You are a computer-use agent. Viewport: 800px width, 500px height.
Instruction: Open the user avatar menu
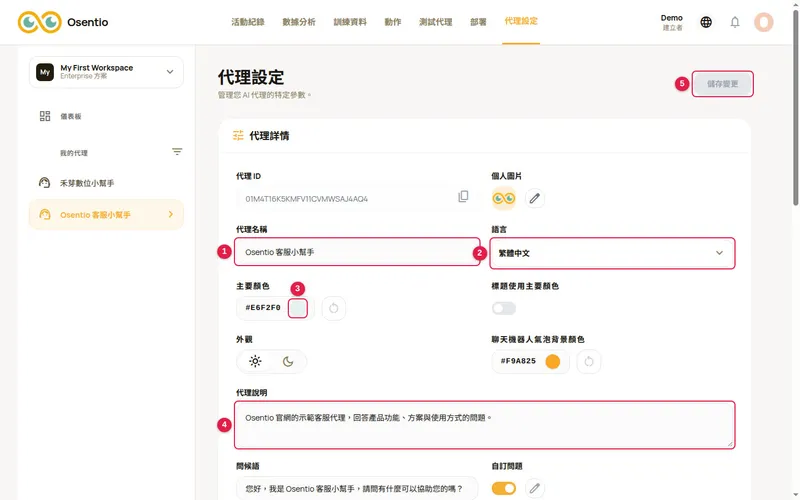tap(764, 22)
